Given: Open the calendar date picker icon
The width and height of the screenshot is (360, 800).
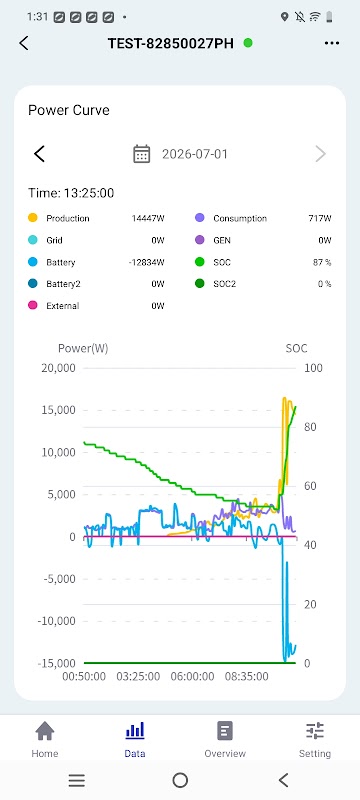Looking at the screenshot, I should point(141,154).
